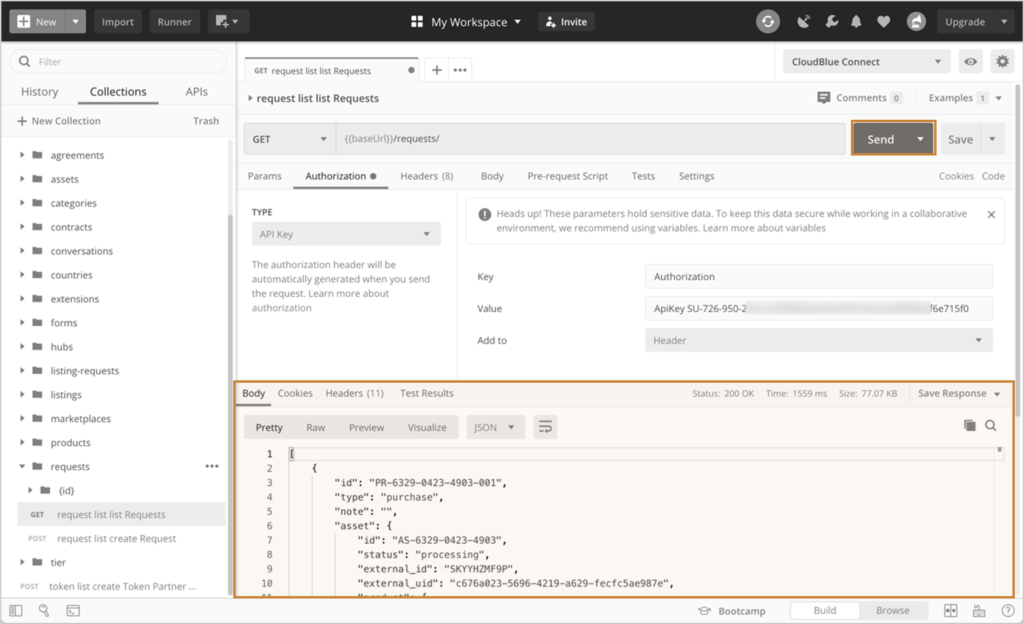
Task: Open the user avatar menu
Action: coord(916,22)
